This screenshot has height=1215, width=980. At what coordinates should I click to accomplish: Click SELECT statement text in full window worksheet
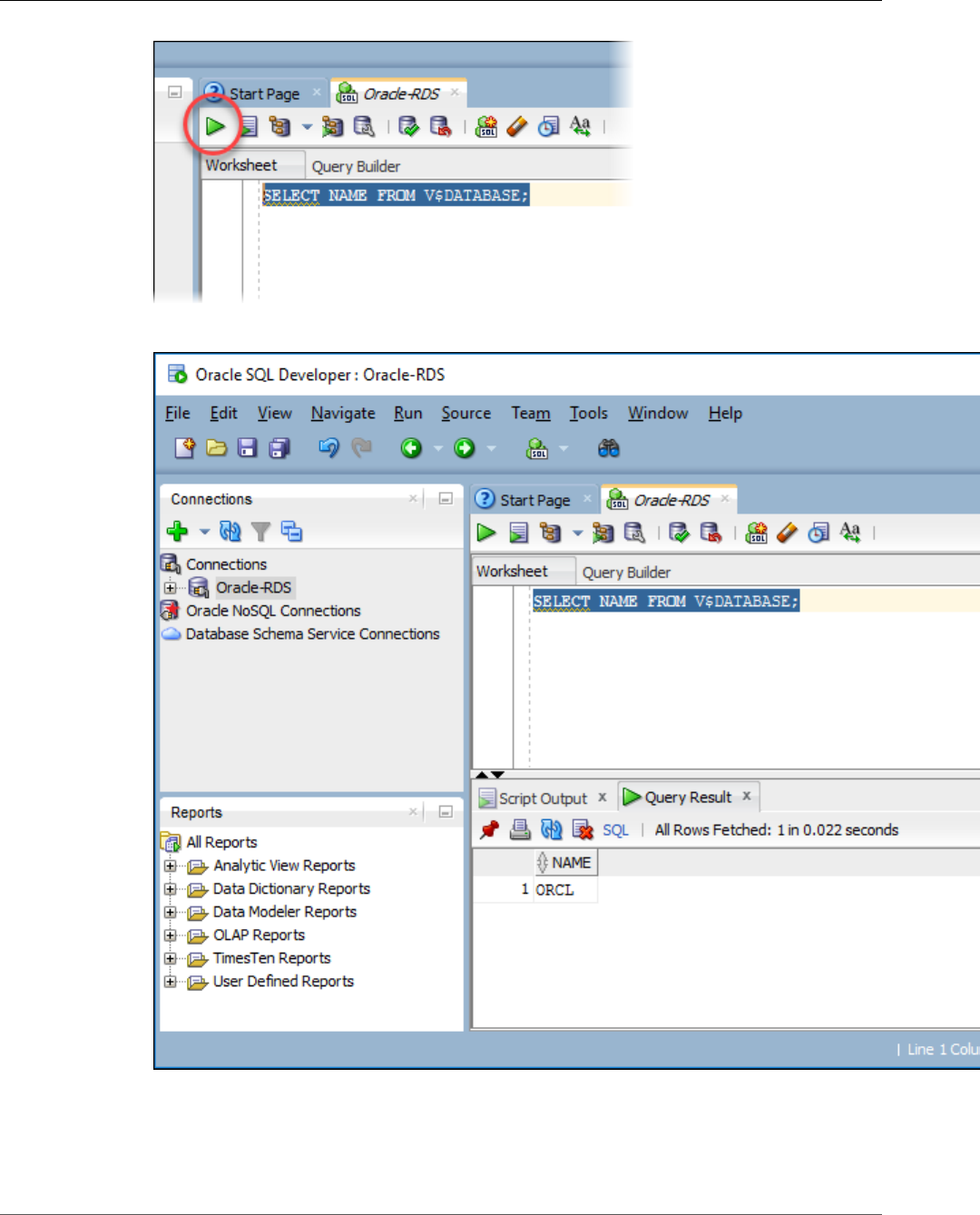(x=666, y=601)
